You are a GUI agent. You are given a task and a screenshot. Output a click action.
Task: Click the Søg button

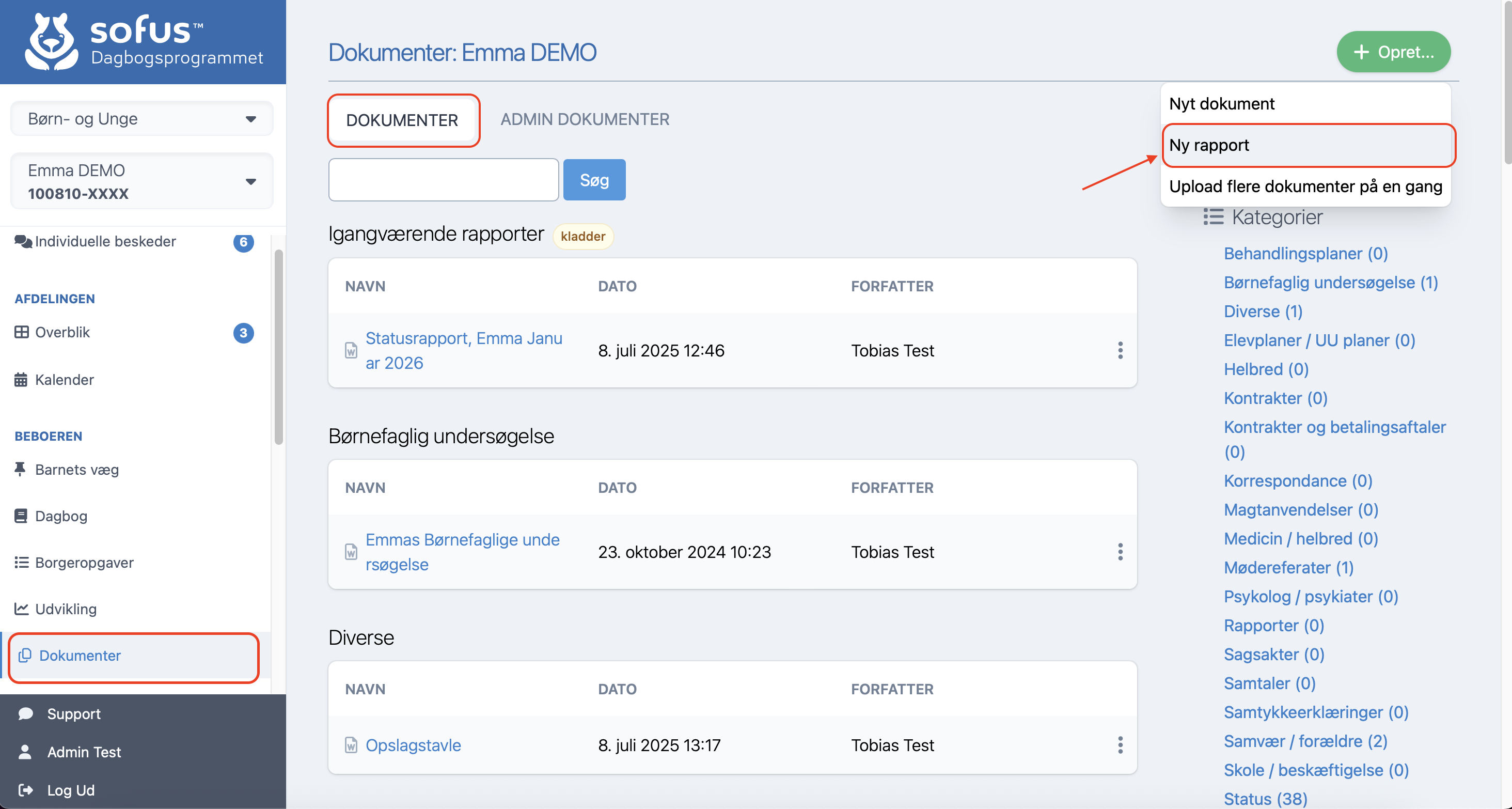[x=594, y=180]
